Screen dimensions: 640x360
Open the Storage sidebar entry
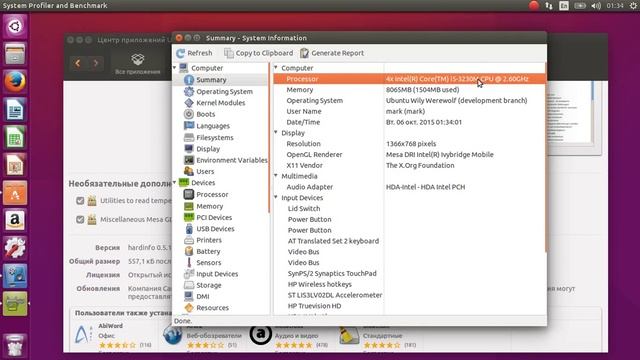click(x=209, y=285)
